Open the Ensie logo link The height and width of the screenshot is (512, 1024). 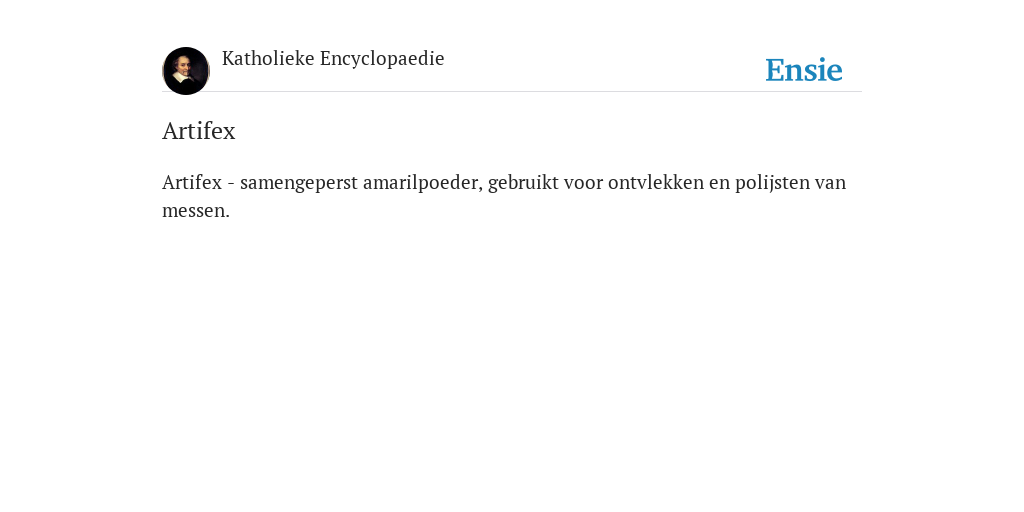click(804, 70)
